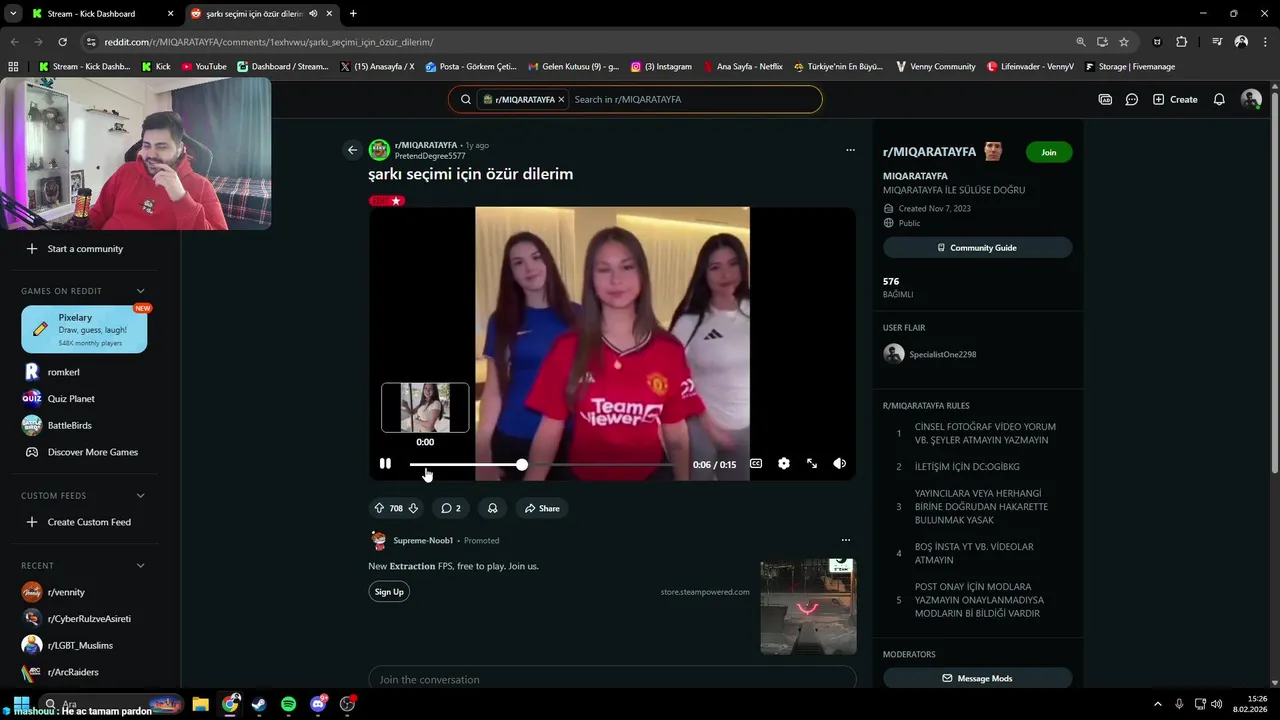1280x720 pixels.
Task: Expand rule 1 about CİNSEL FOTOĞRAF
Action: click(977, 433)
